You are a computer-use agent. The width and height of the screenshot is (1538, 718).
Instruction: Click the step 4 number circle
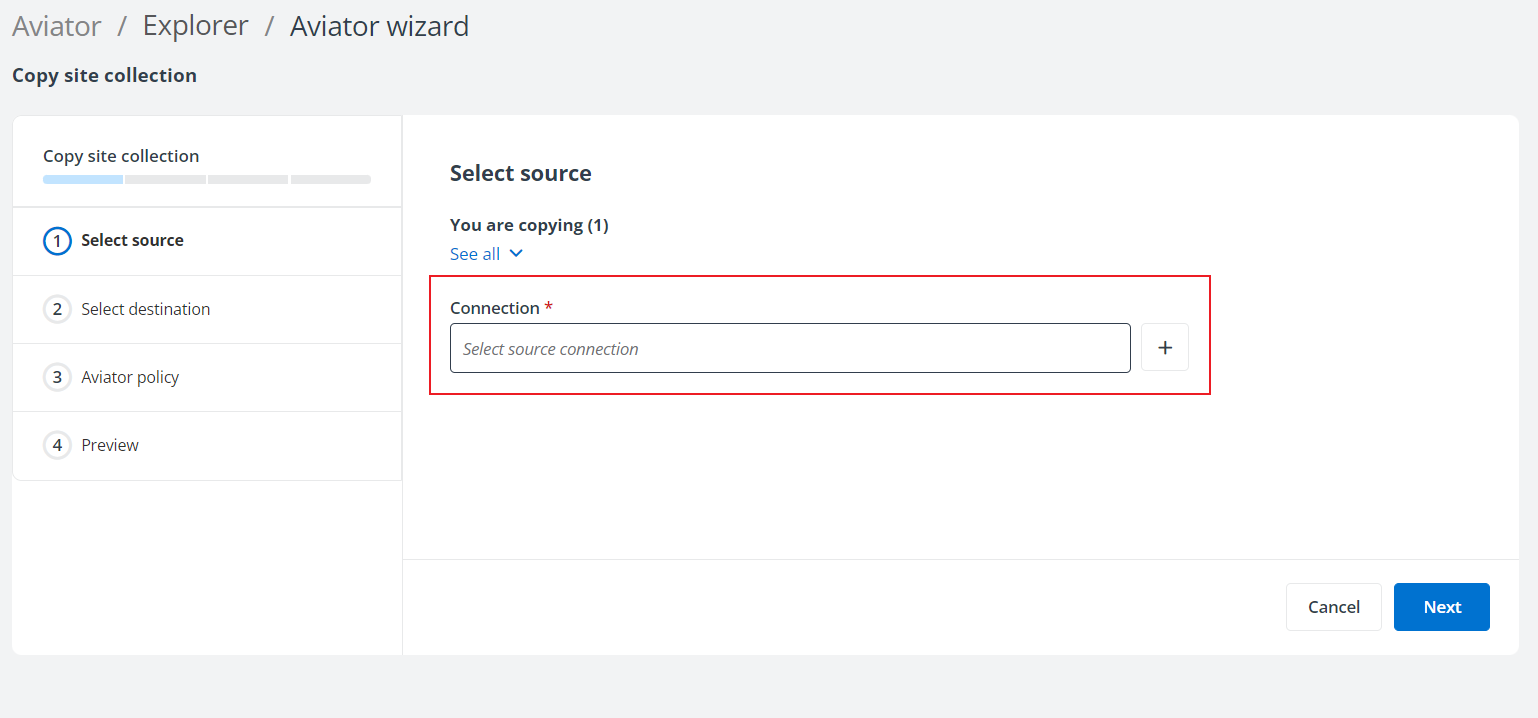point(57,445)
